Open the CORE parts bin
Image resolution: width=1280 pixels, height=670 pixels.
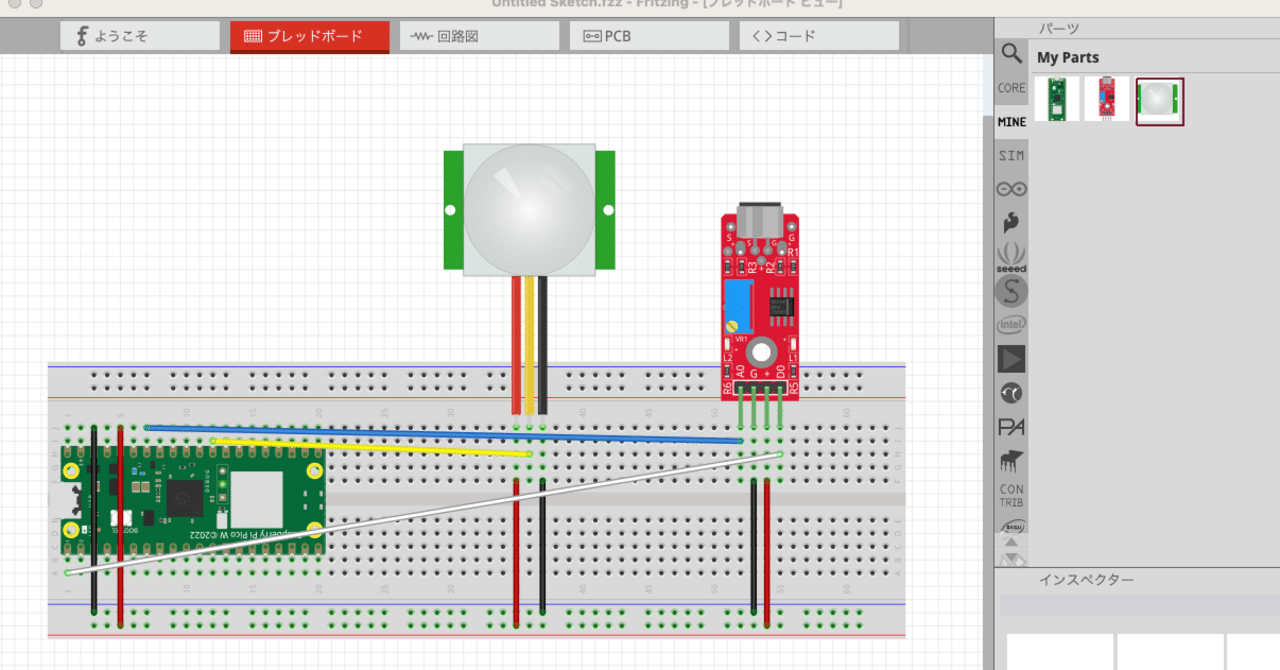1011,88
